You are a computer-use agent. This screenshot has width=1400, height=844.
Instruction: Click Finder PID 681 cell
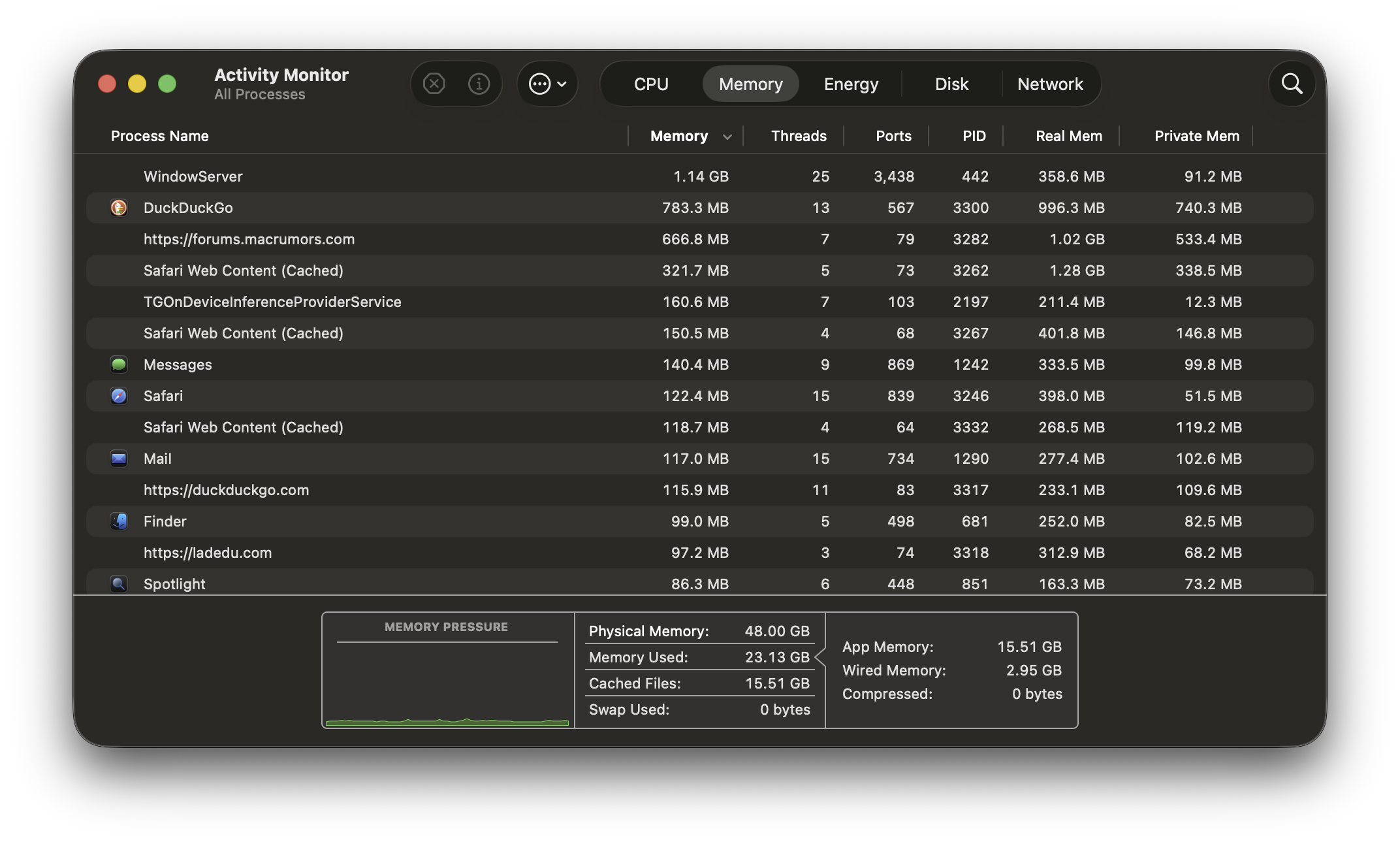coord(975,521)
